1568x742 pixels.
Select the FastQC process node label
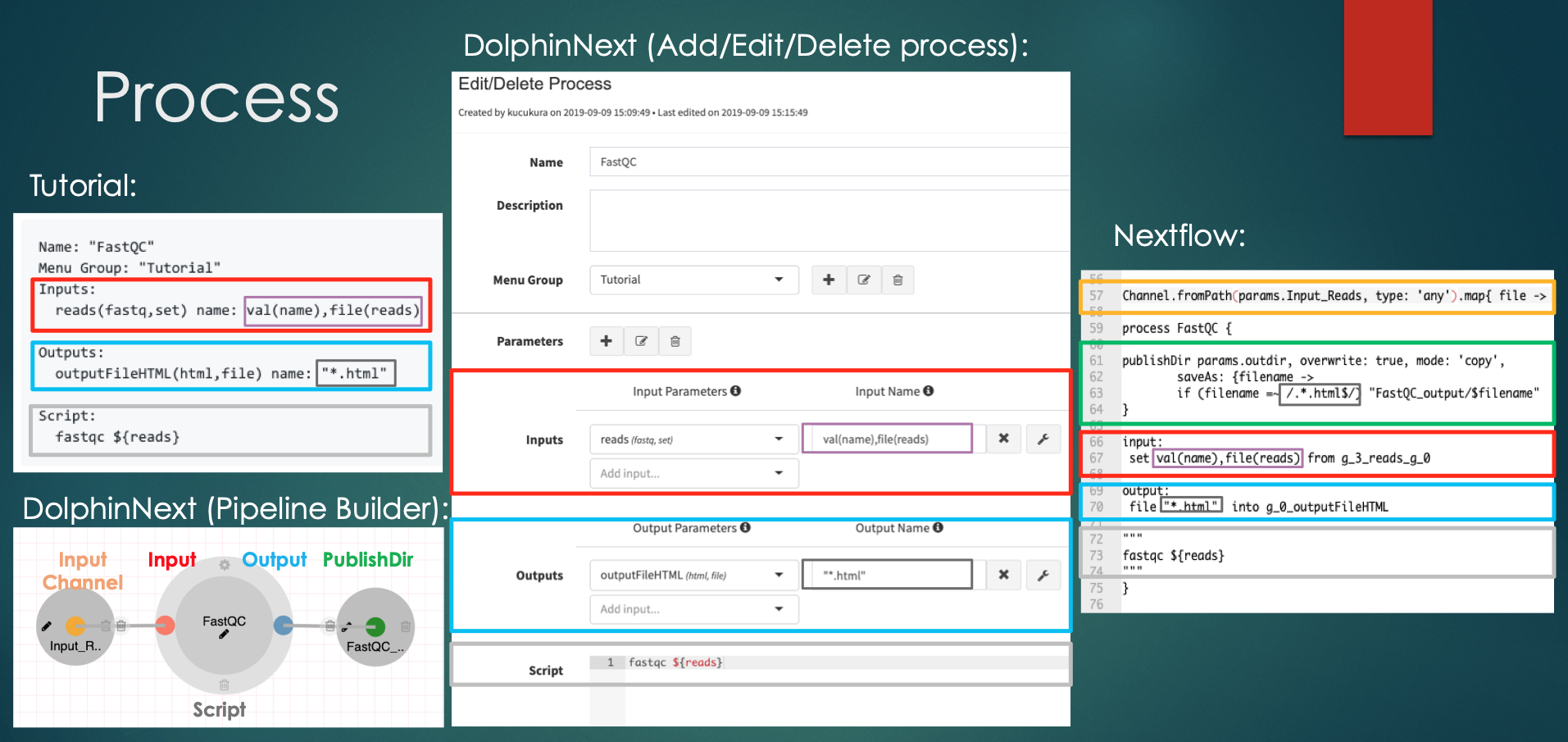224,621
